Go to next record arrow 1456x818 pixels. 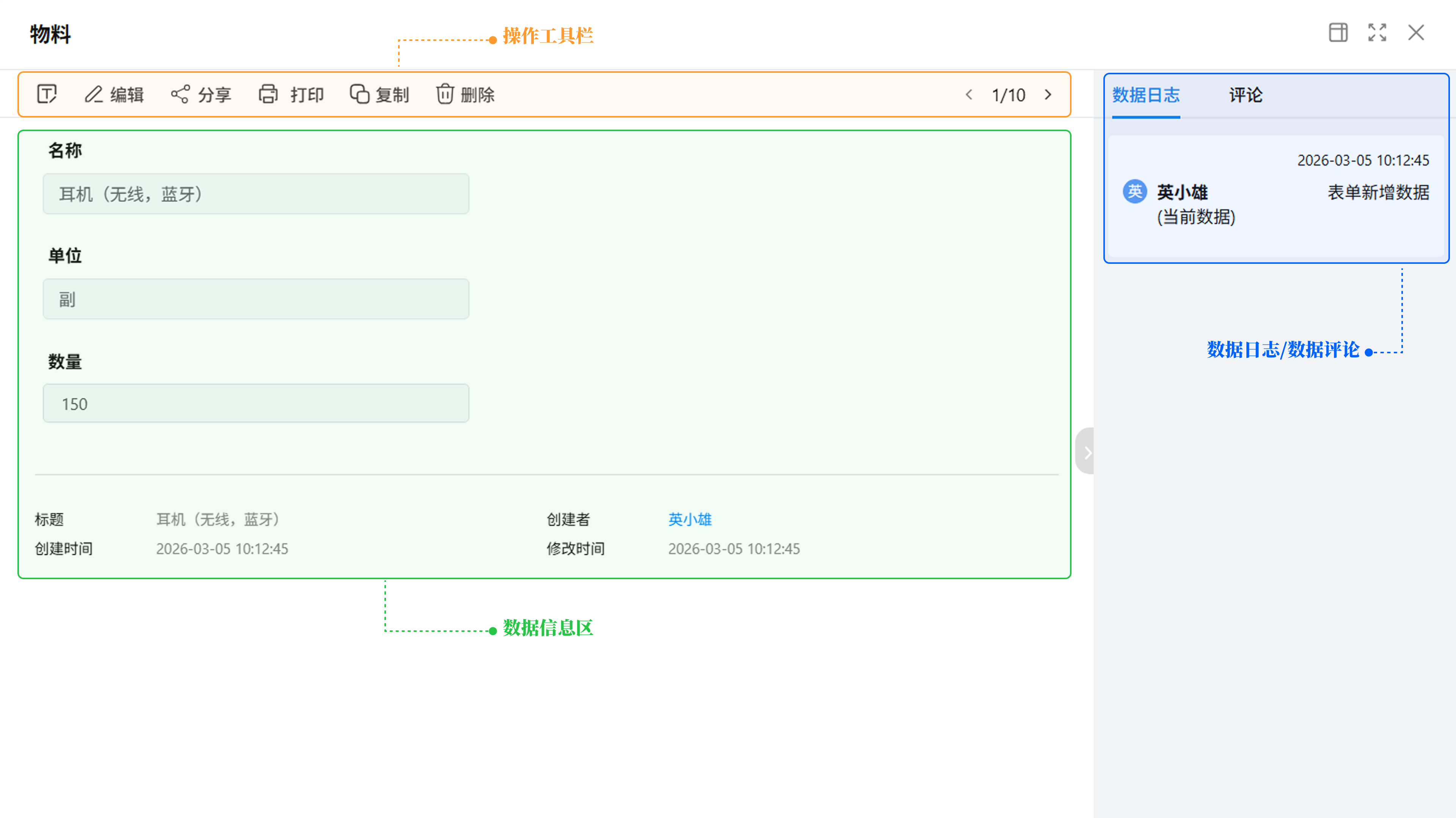[1048, 95]
